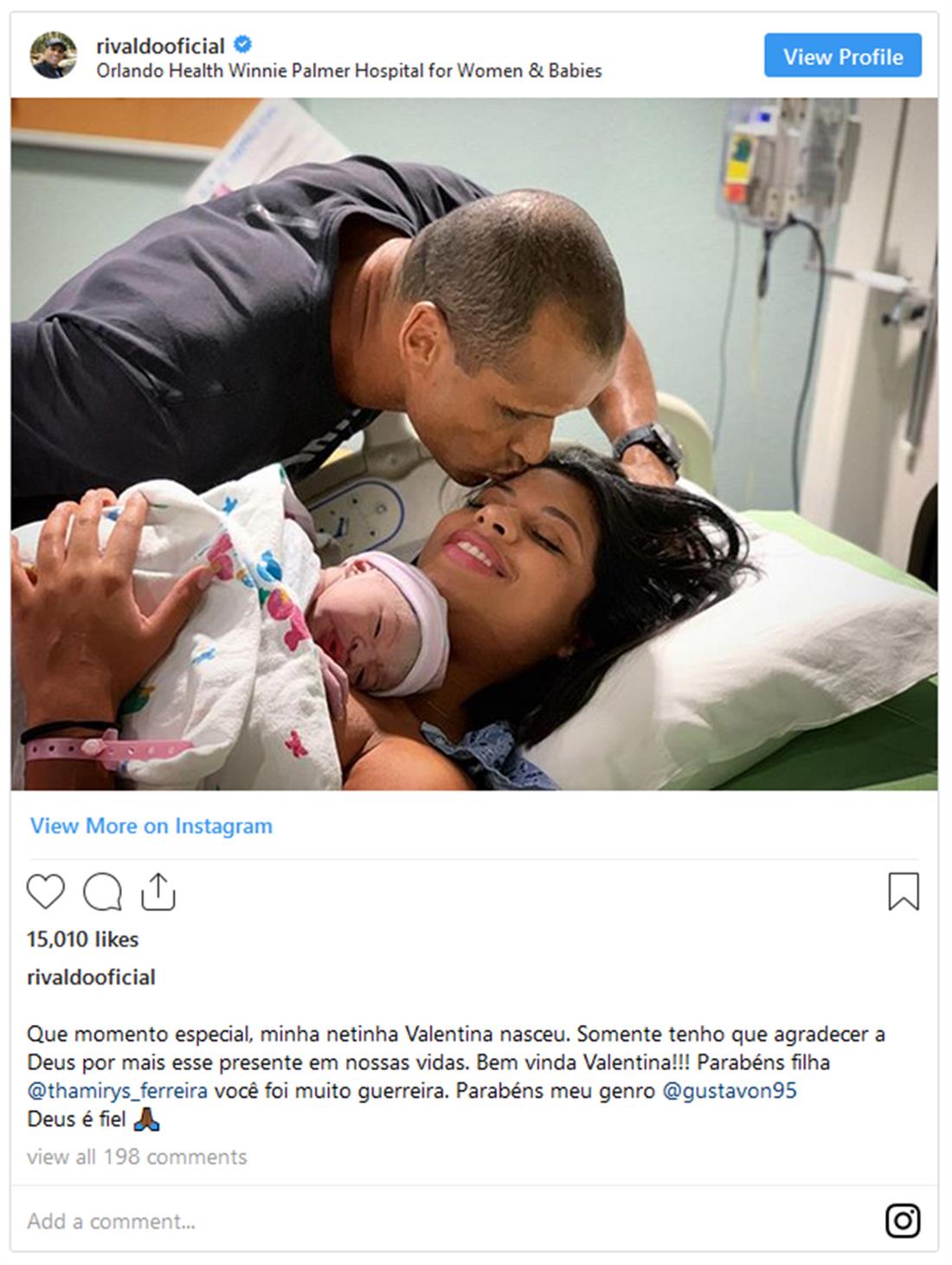The height and width of the screenshot is (1265, 952).
Task: Open View More on Instagram link
Action: [x=151, y=826]
